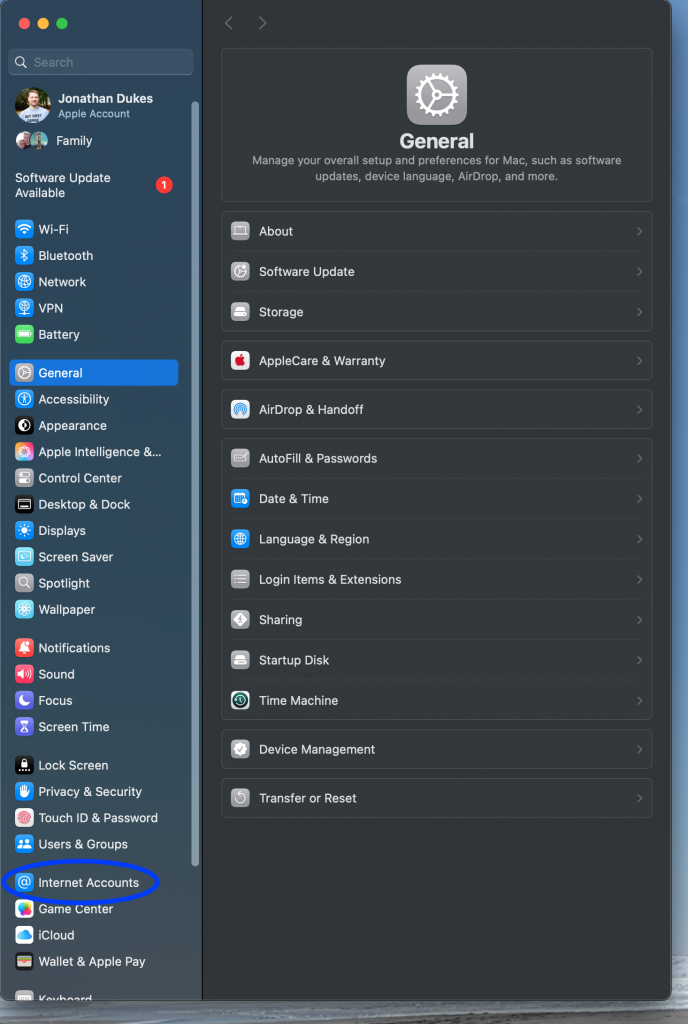Select the Control Center icon
This screenshot has width=688, height=1024.
click(x=24, y=478)
